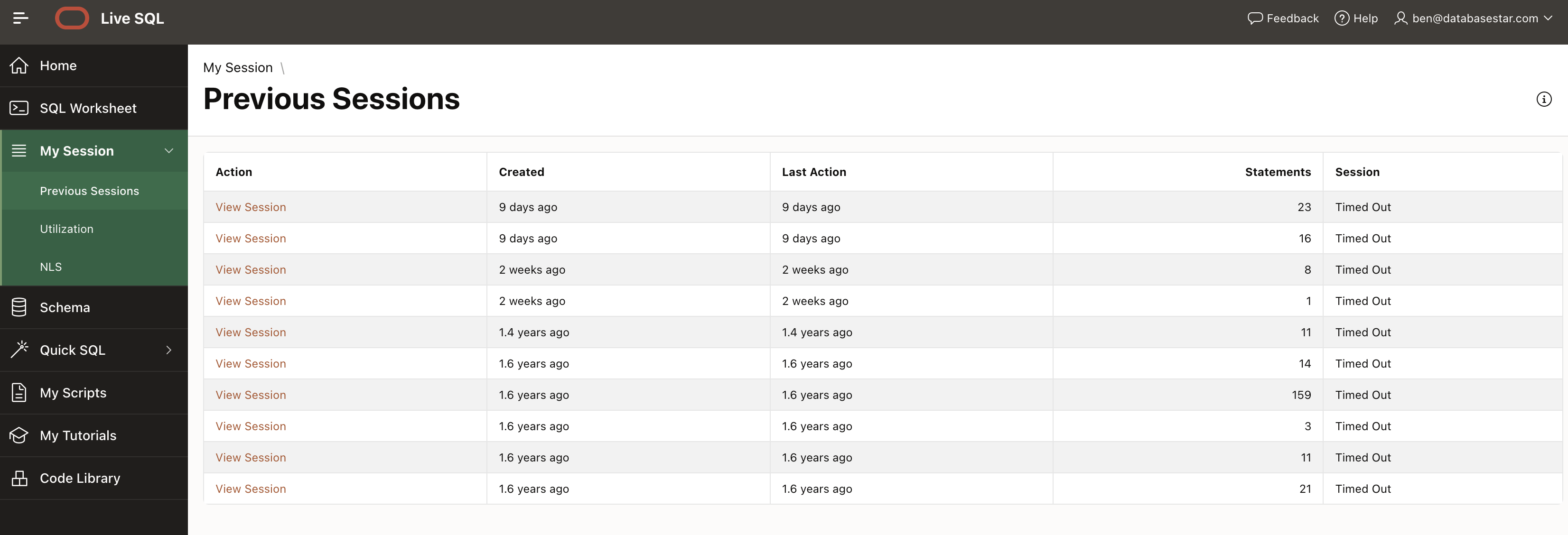Screen dimensions: 1568x535
Task: Click the Quick SQL wand icon
Action: 19,350
